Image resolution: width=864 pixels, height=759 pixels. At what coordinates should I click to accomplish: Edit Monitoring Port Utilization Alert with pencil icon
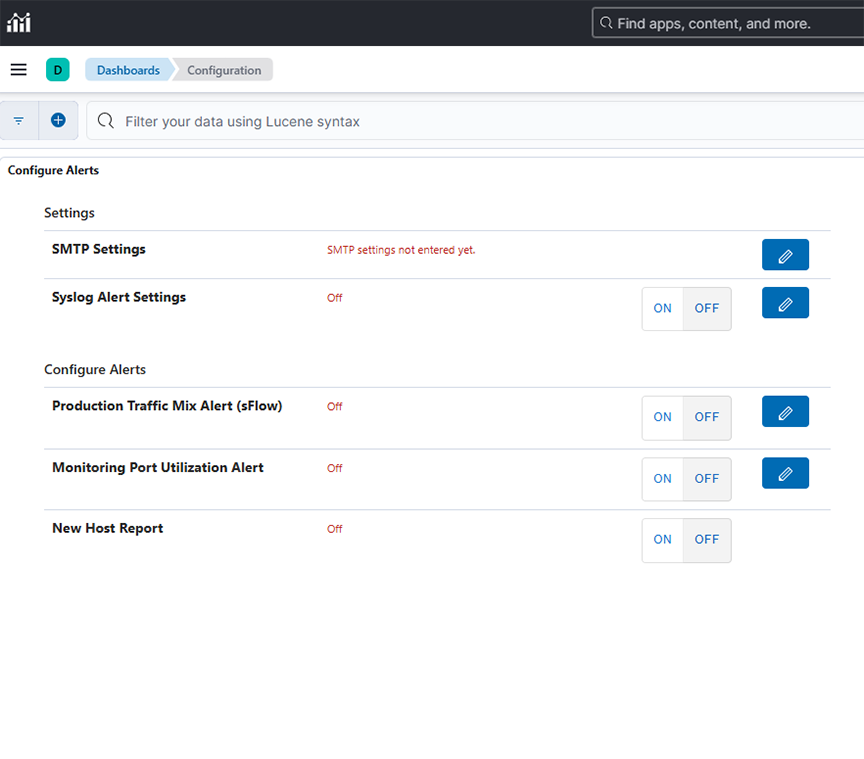[785, 472]
